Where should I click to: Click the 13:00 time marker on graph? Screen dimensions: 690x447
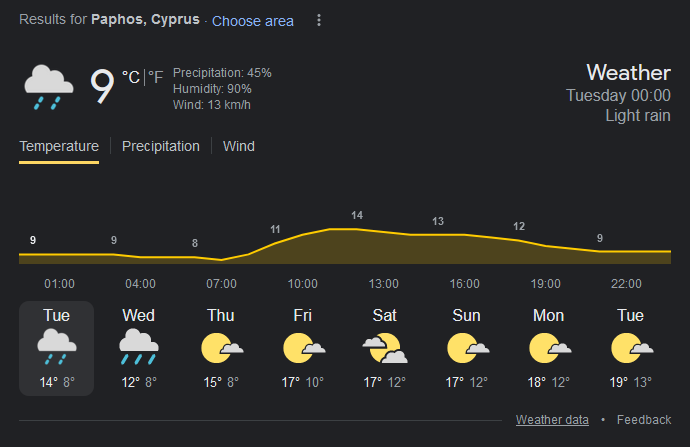point(383,284)
